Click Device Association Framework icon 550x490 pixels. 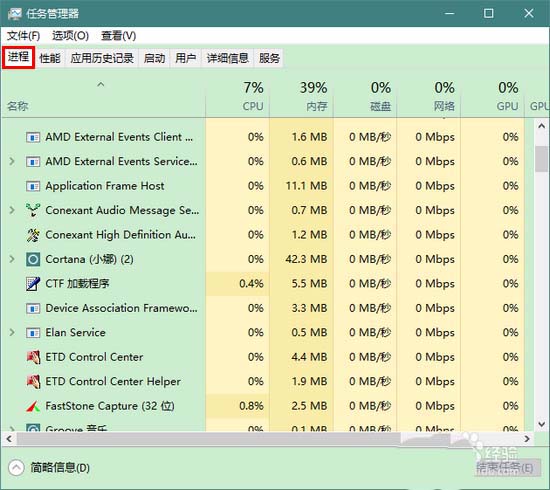[33, 308]
